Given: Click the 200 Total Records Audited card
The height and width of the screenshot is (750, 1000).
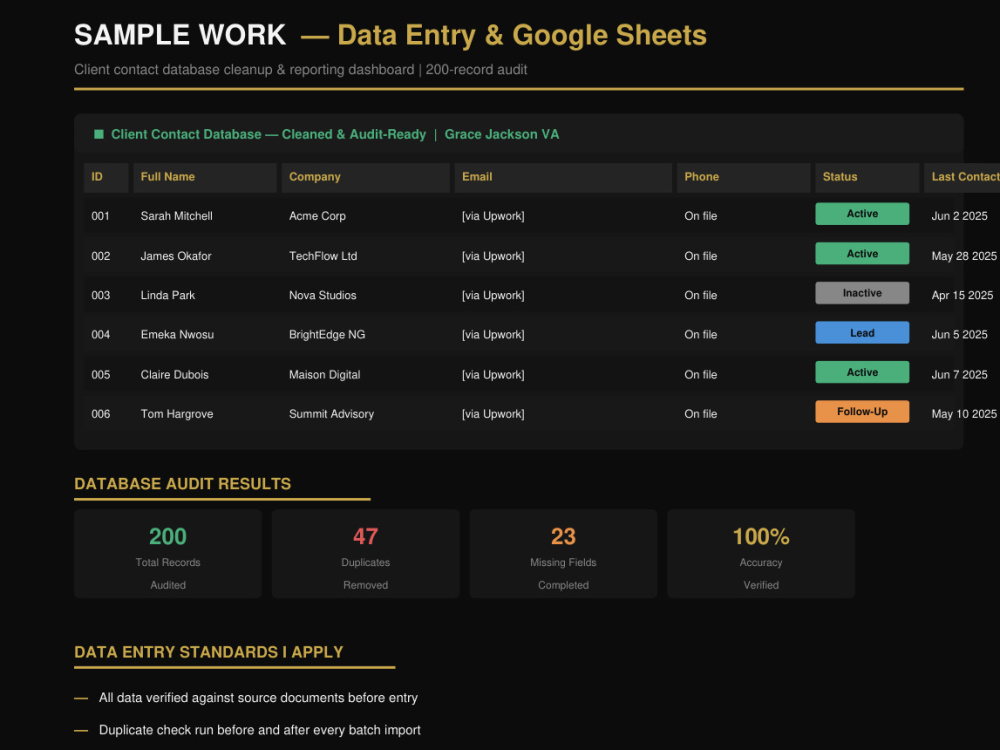Looking at the screenshot, I should click(168, 554).
